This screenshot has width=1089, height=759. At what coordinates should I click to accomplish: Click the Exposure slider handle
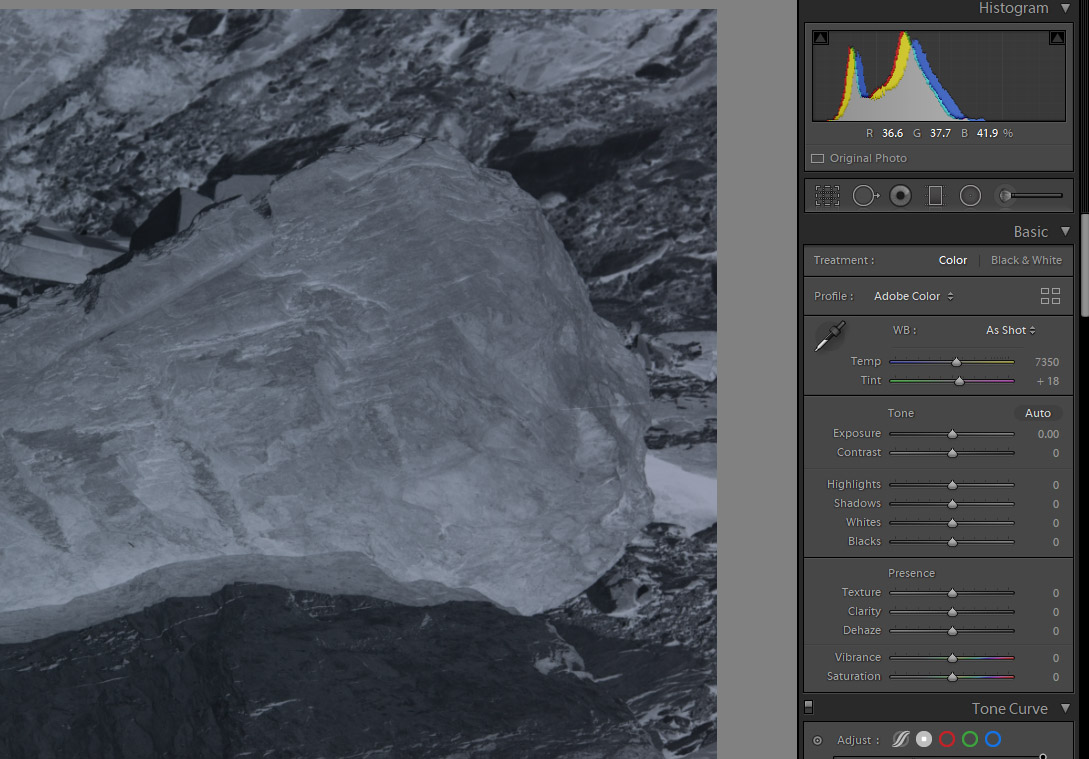click(x=952, y=434)
